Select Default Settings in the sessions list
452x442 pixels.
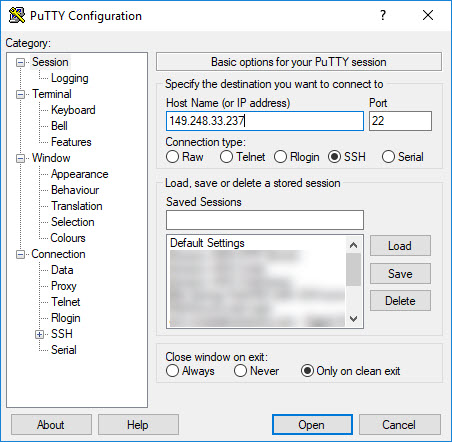coord(207,243)
